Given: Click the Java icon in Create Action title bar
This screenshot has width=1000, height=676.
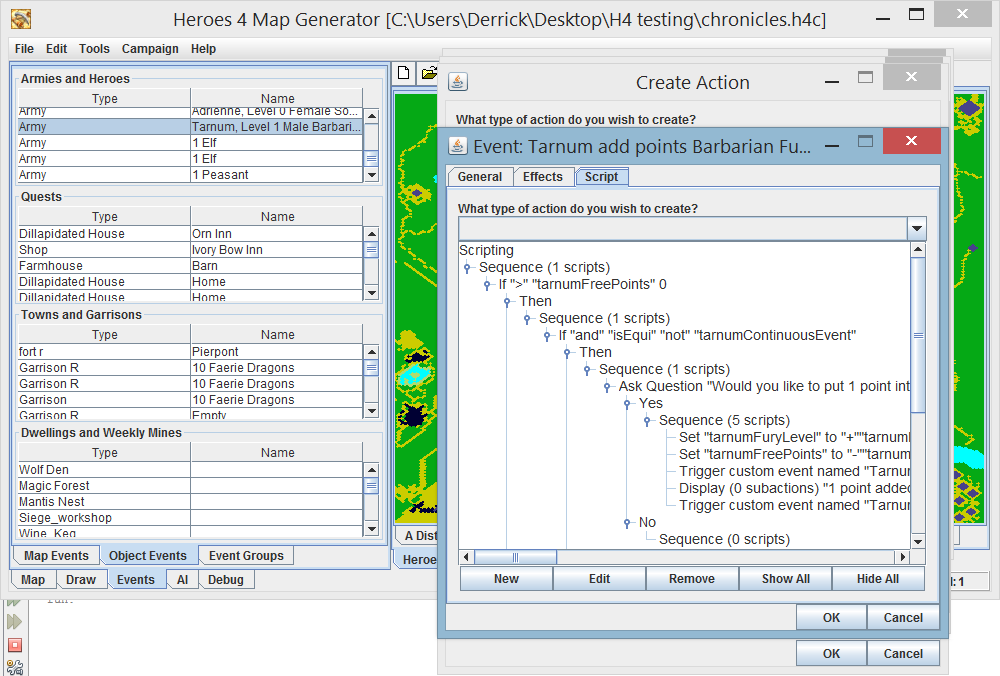Looking at the screenshot, I should [458, 82].
